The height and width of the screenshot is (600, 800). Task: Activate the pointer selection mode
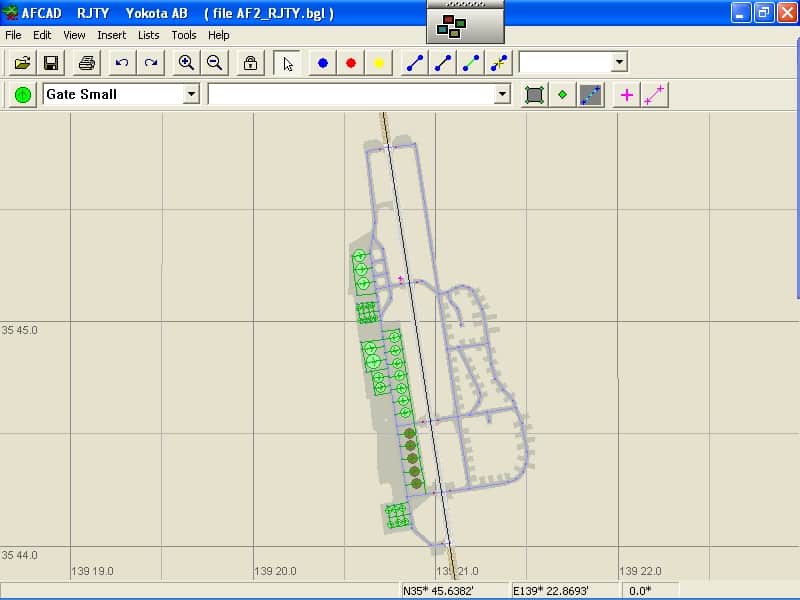pyautogui.click(x=288, y=63)
